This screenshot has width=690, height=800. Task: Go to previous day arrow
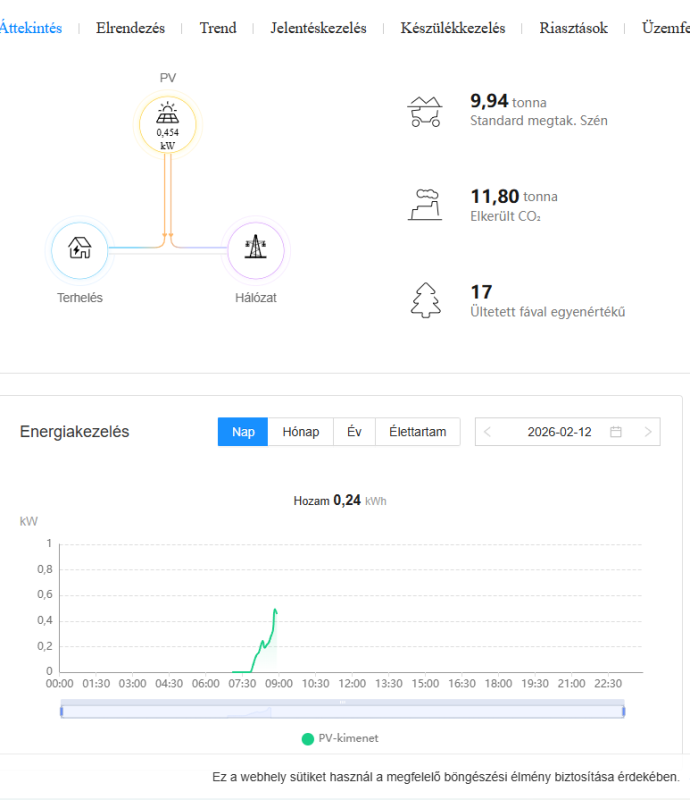487,432
